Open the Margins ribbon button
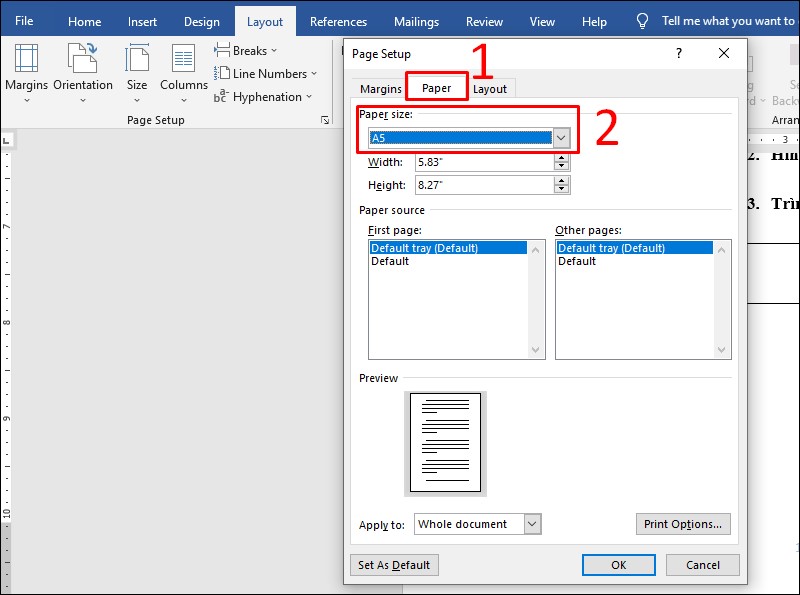This screenshot has height=595, width=800. click(26, 68)
